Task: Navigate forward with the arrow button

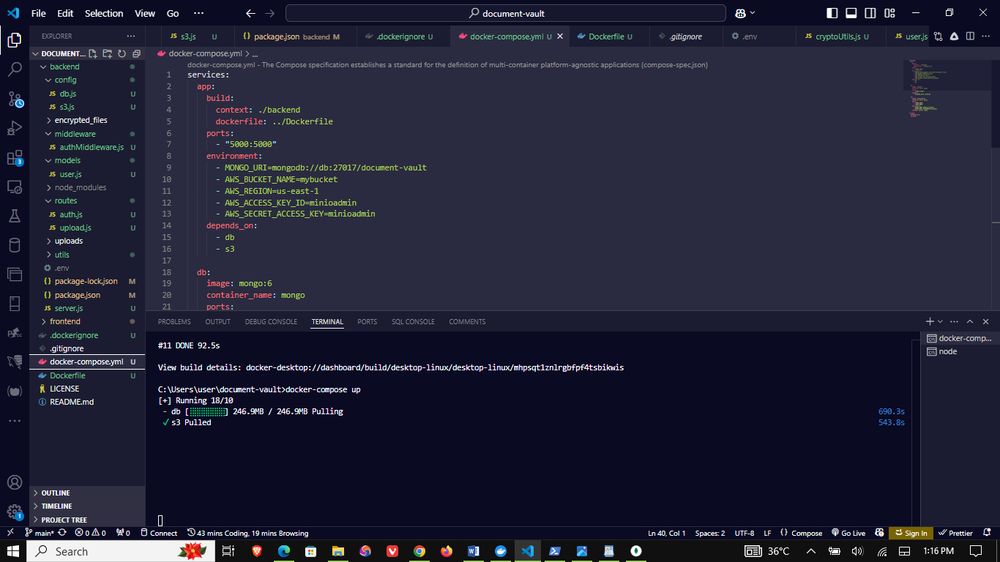Action: (x=270, y=13)
